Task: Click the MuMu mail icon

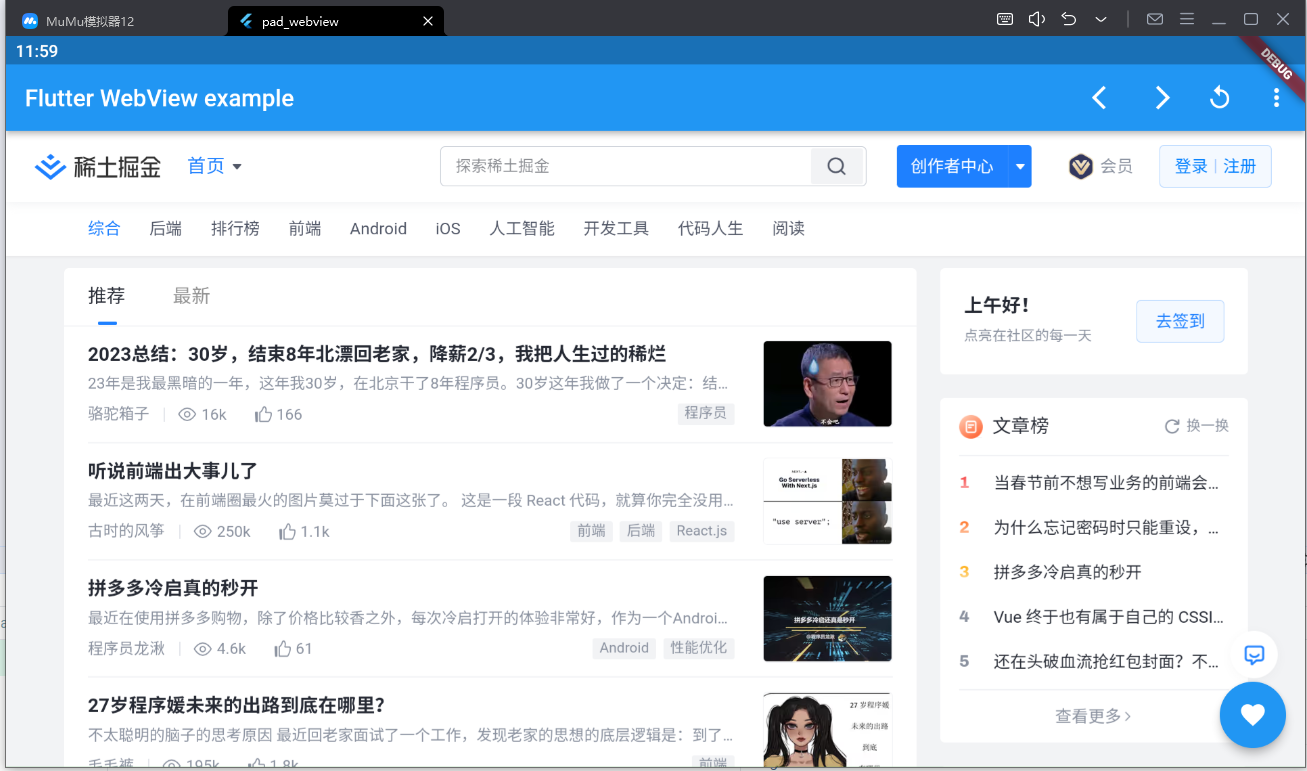Action: coord(1155,19)
